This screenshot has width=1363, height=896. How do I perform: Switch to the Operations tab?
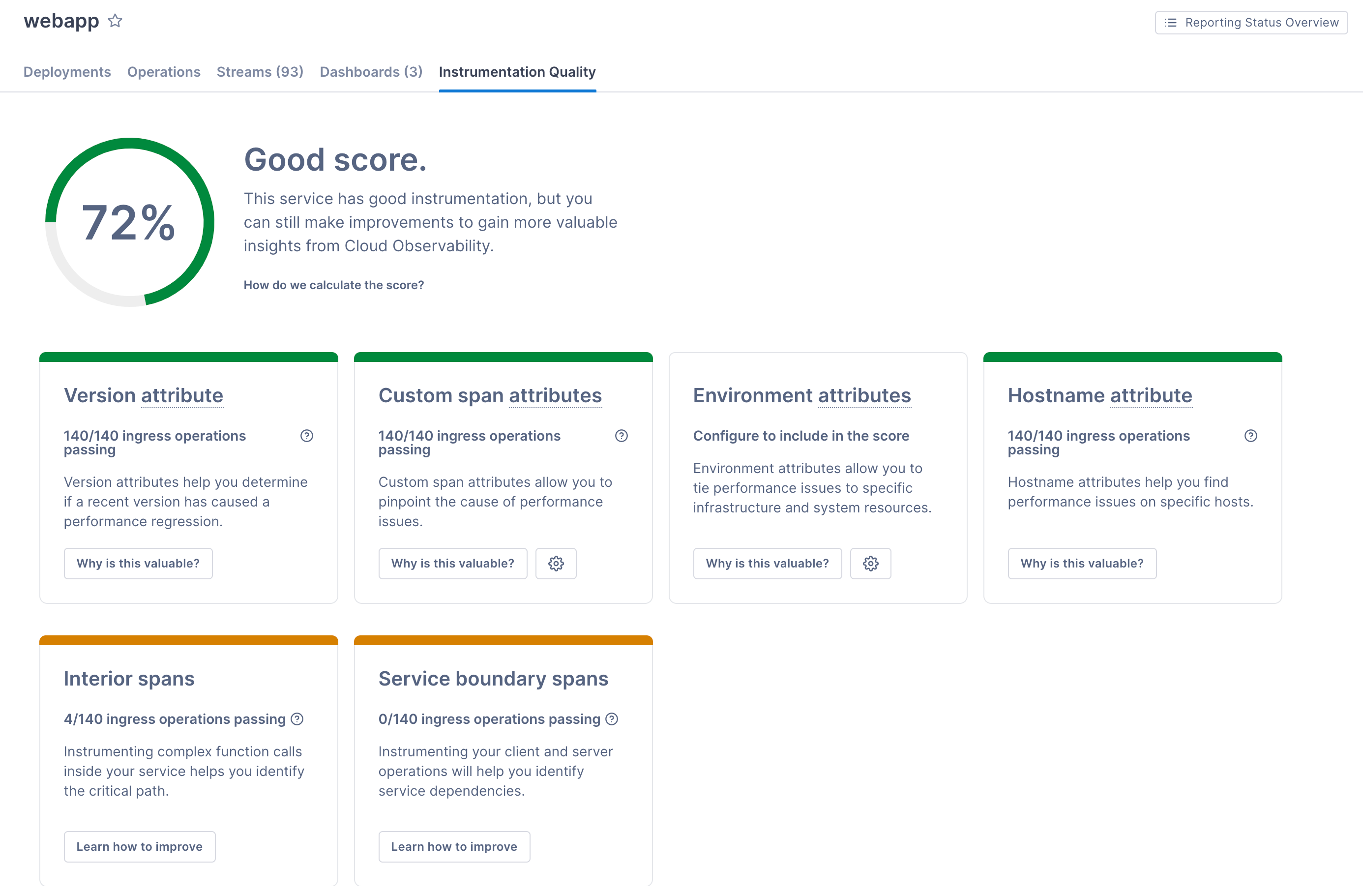tap(163, 71)
